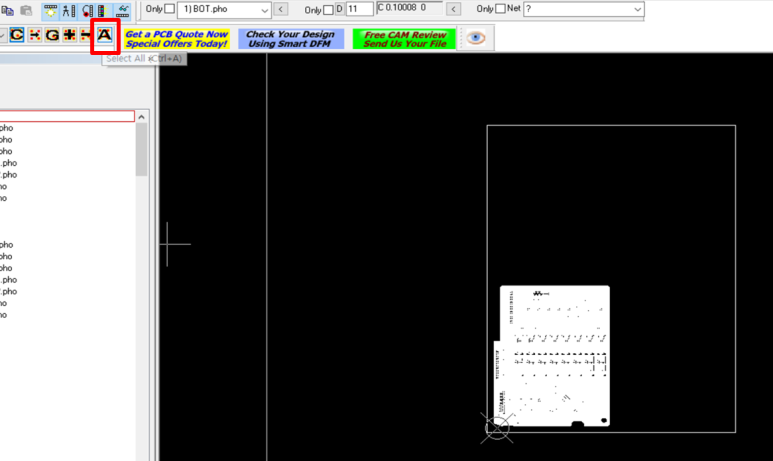Image resolution: width=773 pixels, height=461 pixels.
Task: Select the compass measure tool icon
Action: (69, 10)
